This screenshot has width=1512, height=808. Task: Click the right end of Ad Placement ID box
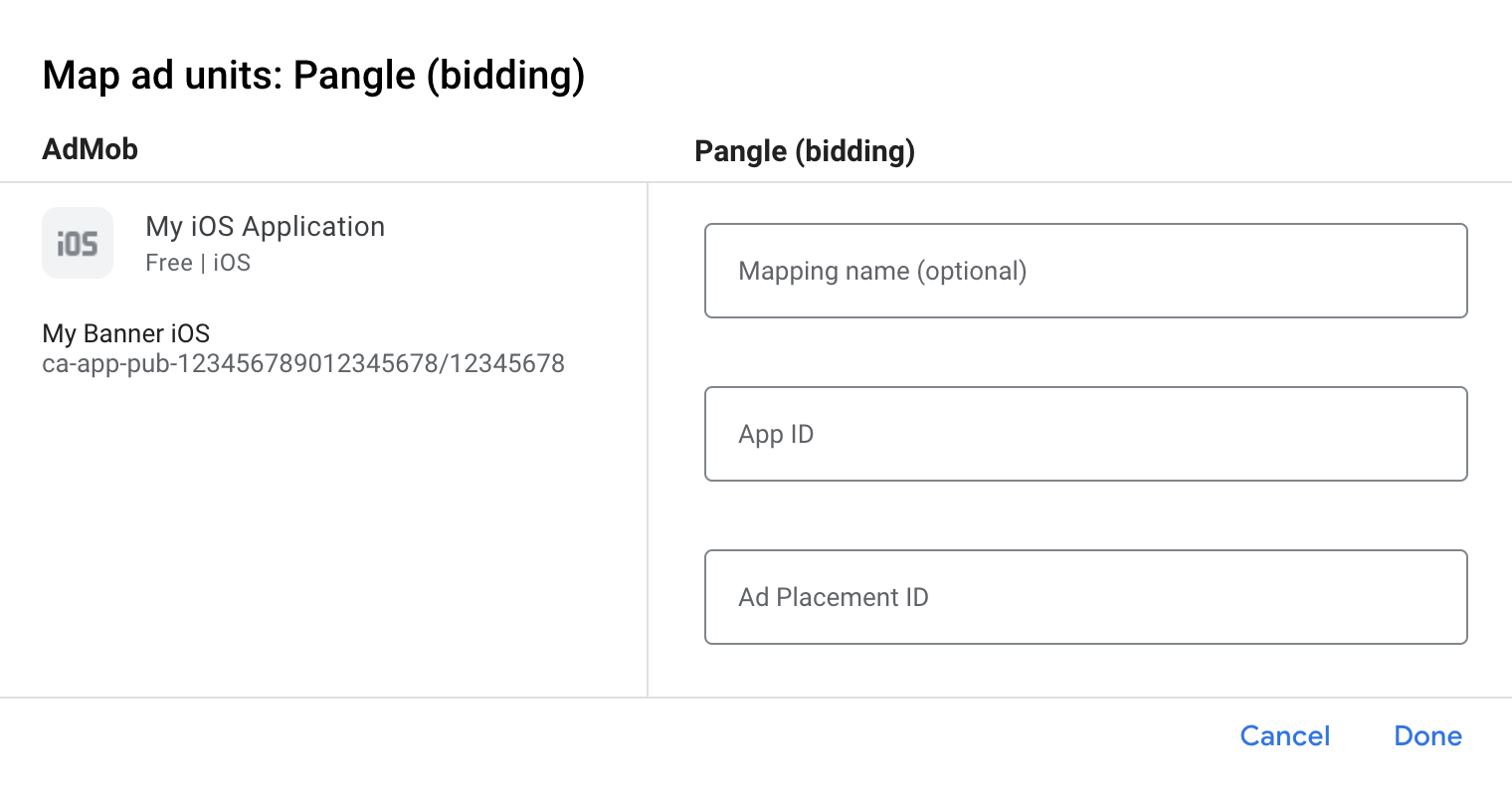point(1432,597)
